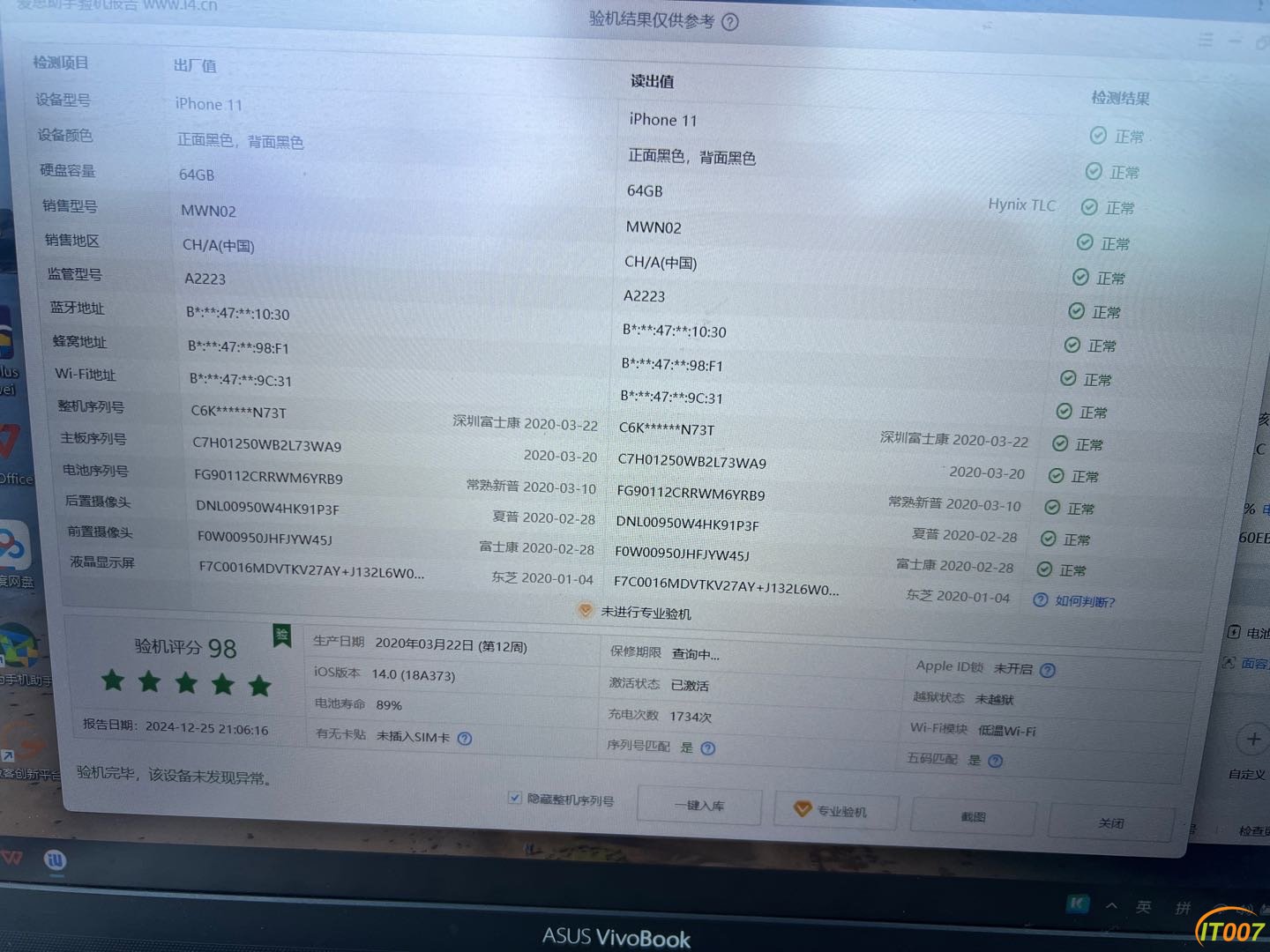Screen dimensions: 1270x952
Task: Click factory value MWN02 in 销售型号 row
Action: pos(208,211)
